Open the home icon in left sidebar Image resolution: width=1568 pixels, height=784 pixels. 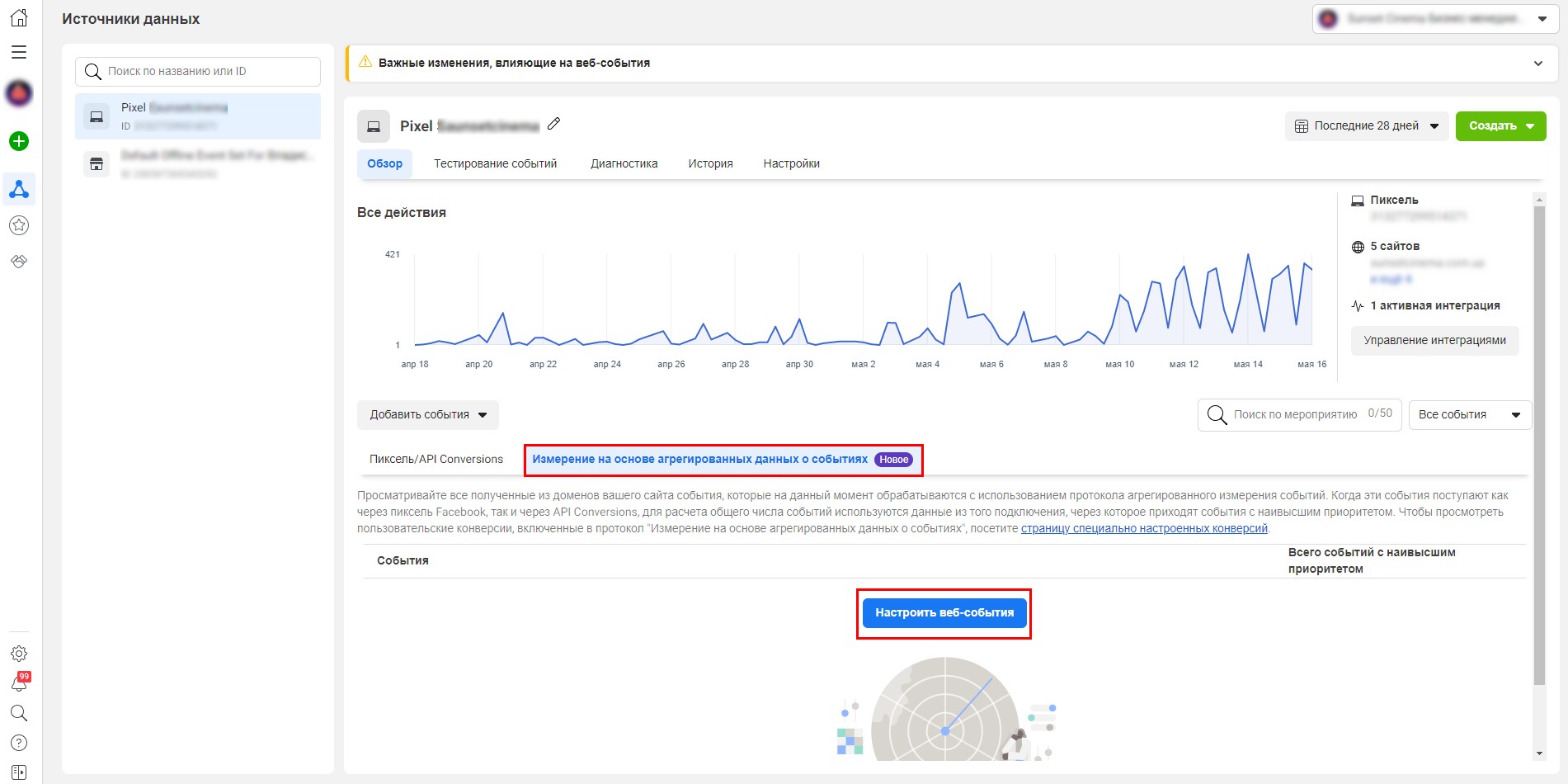19,17
